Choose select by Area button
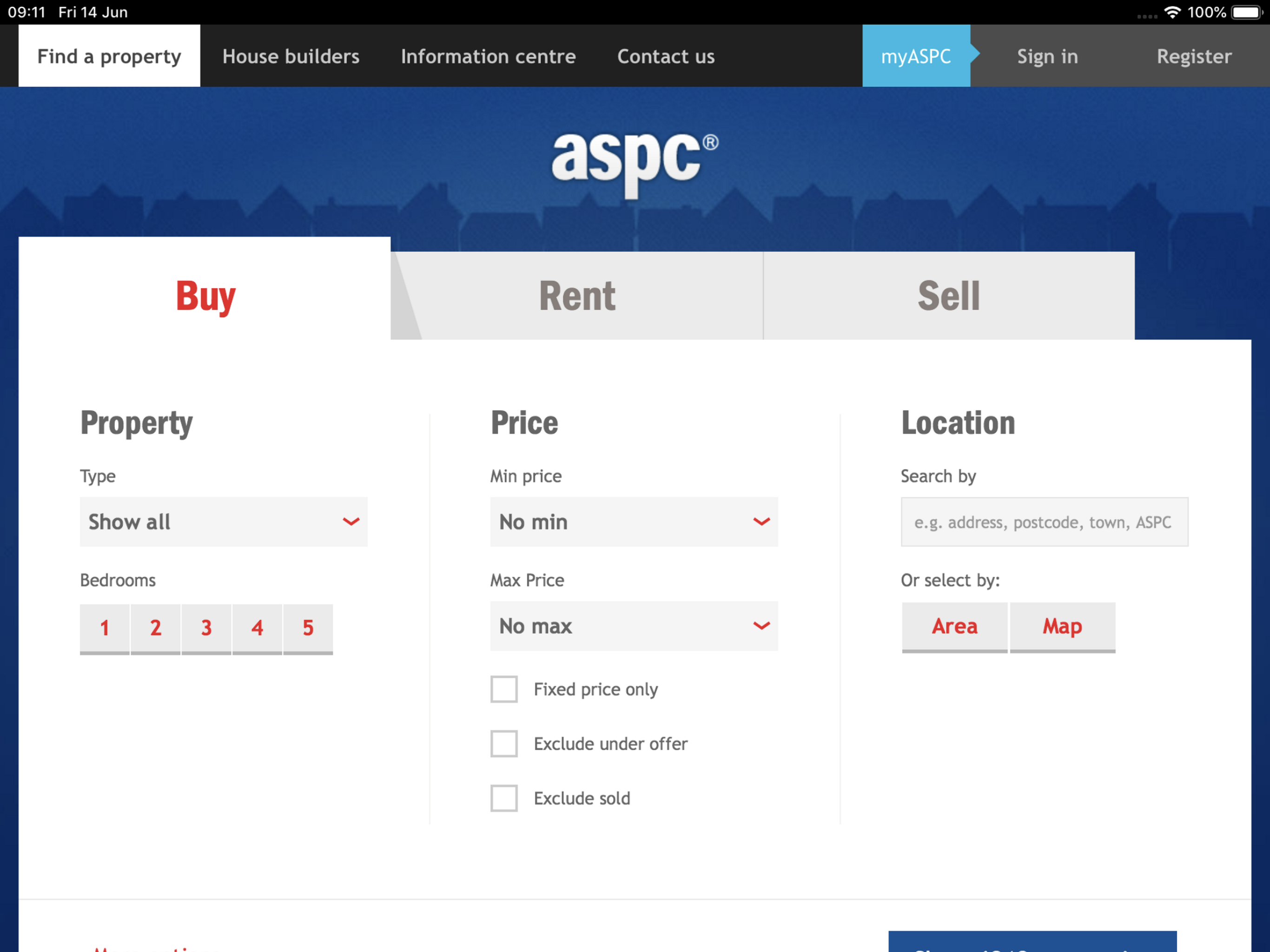This screenshot has height=952, width=1270. (955, 627)
